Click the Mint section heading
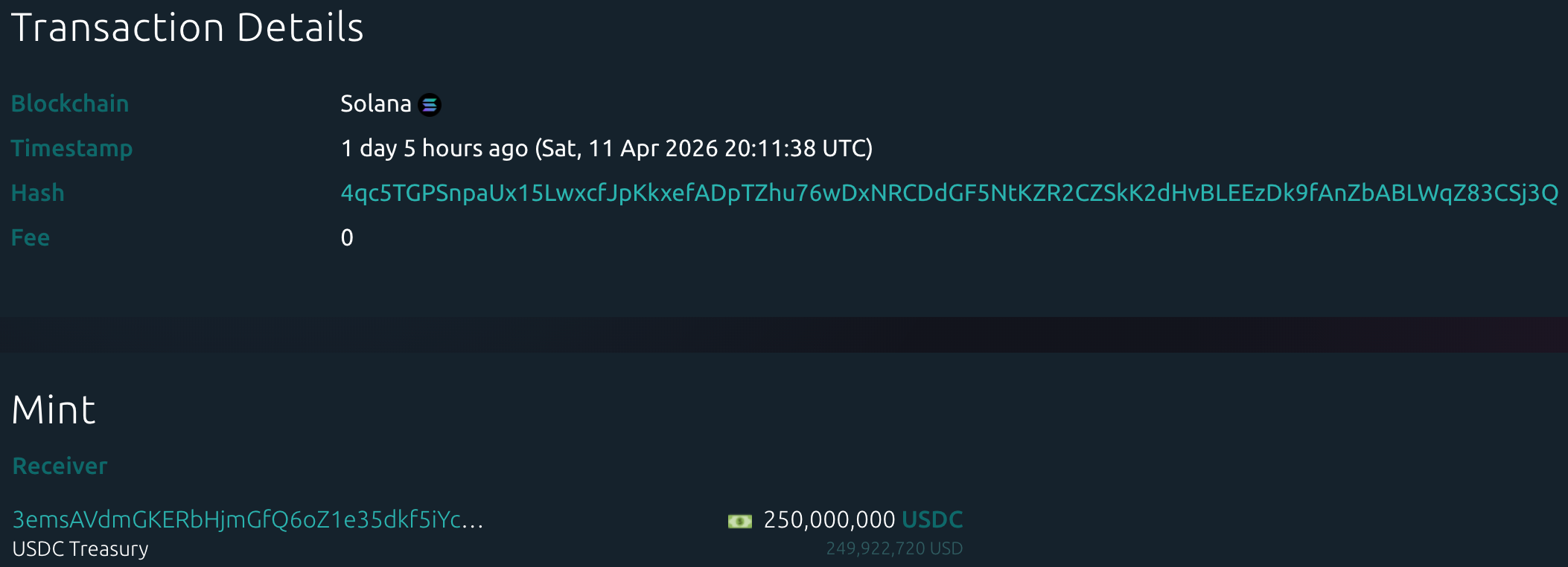 click(x=54, y=410)
